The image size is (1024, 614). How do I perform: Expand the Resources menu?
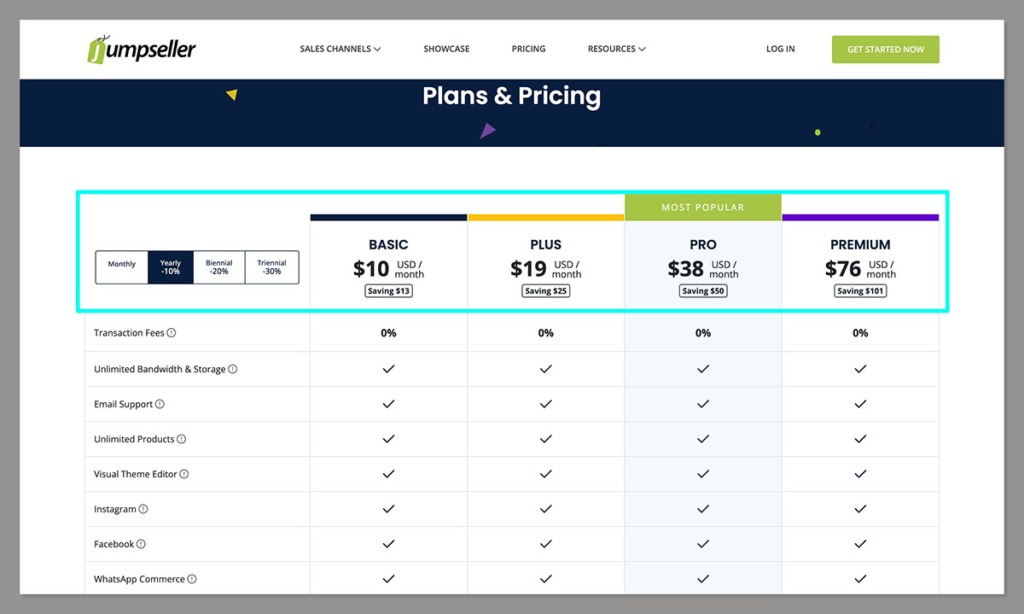(x=616, y=48)
